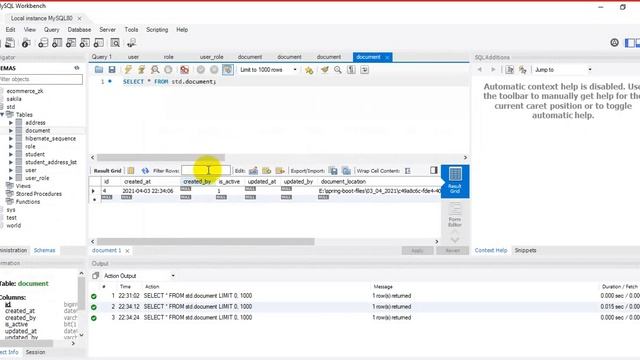Screen dimensions: 640x360
Task: Switch to the Session tab
Action: [x=36, y=352]
